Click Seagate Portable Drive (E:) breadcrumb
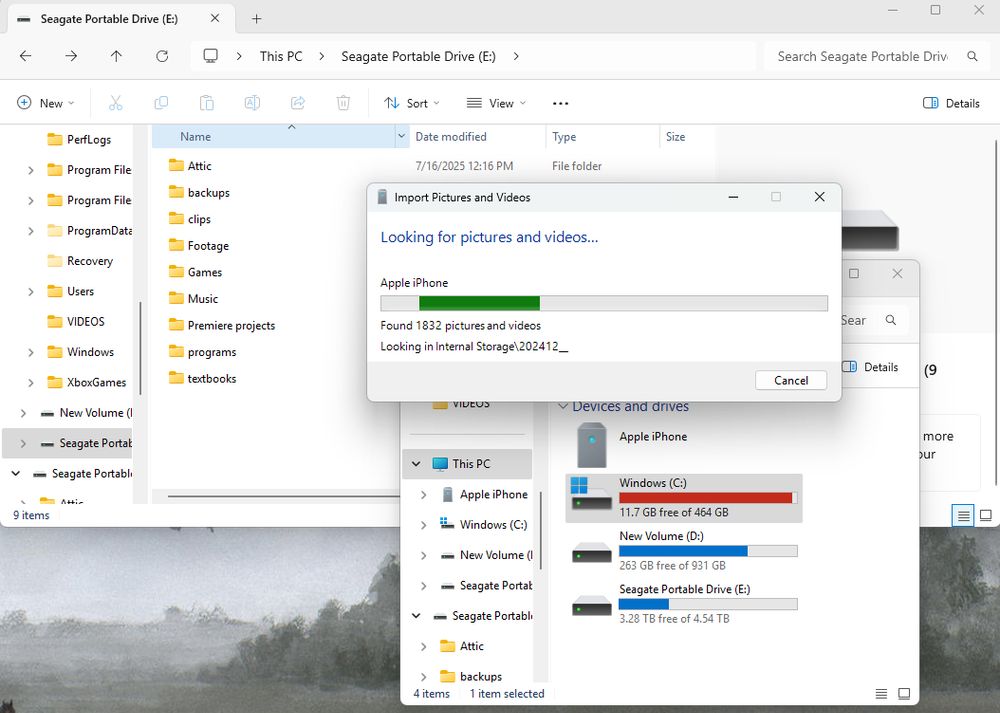 (x=418, y=56)
